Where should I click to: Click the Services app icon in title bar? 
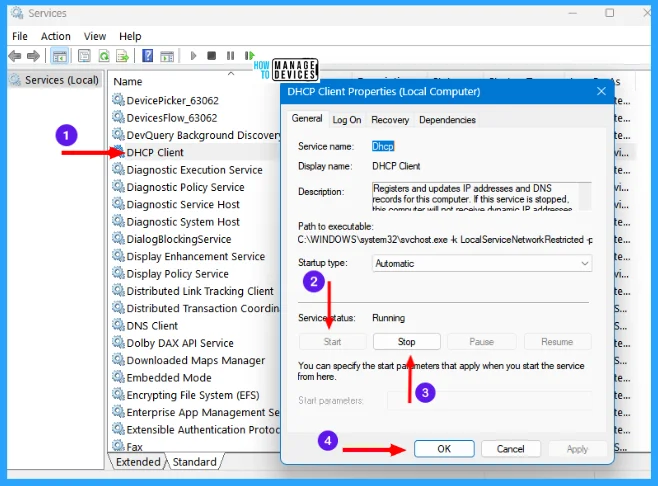tap(17, 13)
